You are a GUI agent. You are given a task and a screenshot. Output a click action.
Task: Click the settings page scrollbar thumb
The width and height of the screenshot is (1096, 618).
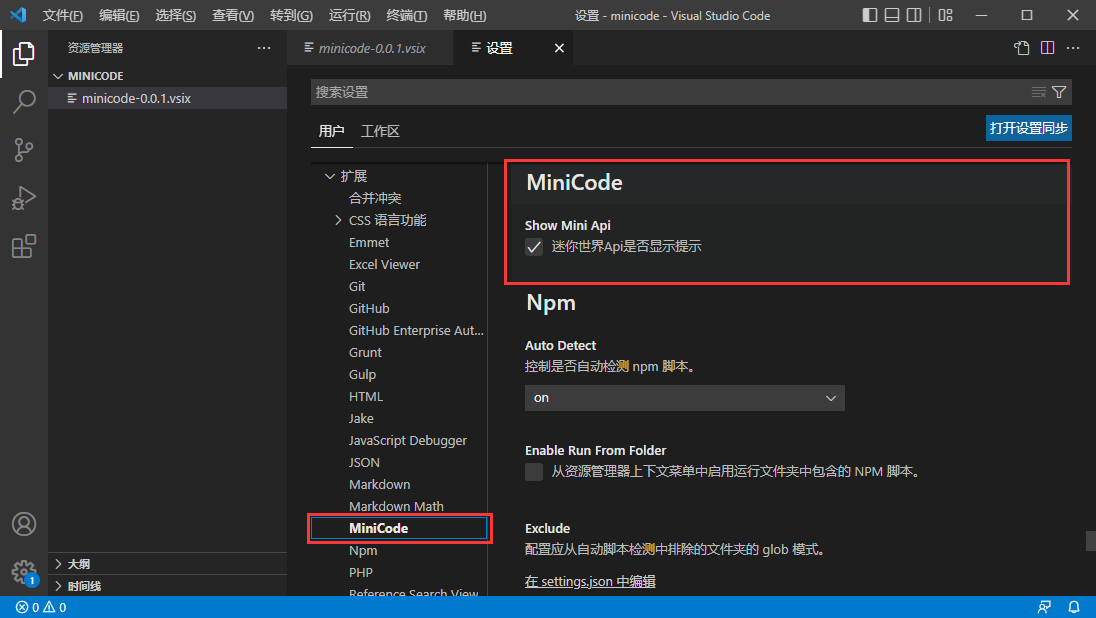coord(1090,540)
